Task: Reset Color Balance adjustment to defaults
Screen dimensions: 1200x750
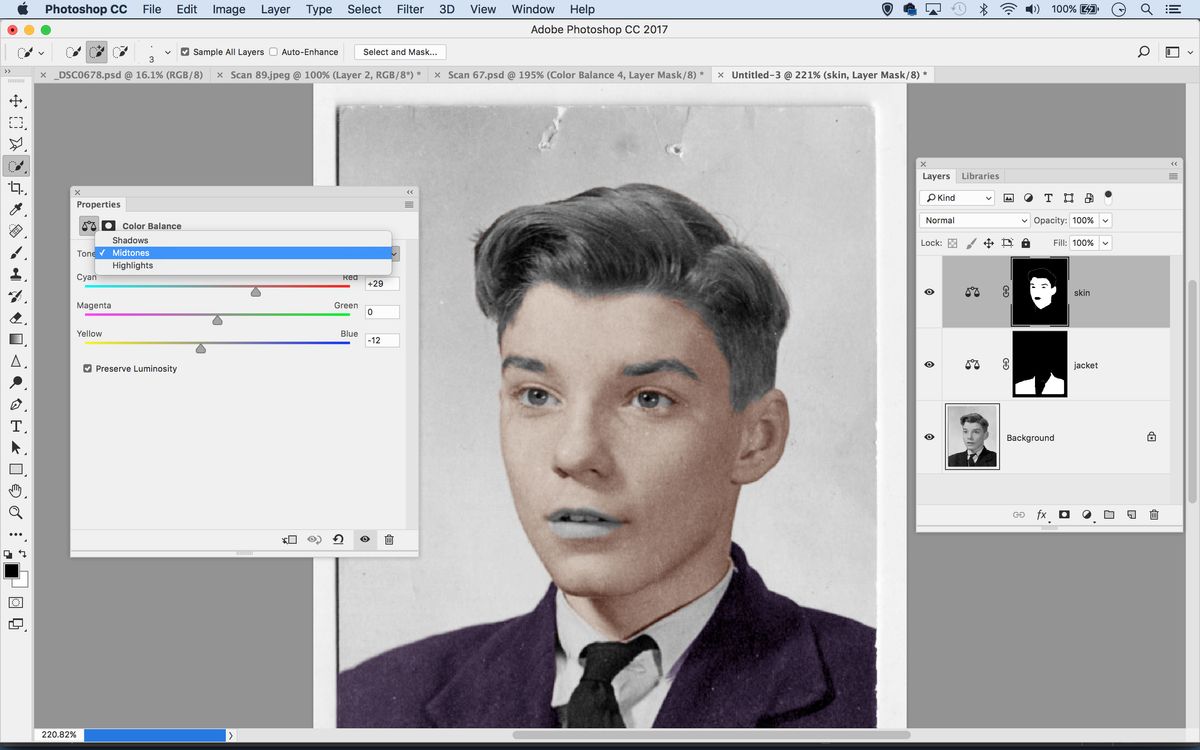Action: [x=338, y=539]
